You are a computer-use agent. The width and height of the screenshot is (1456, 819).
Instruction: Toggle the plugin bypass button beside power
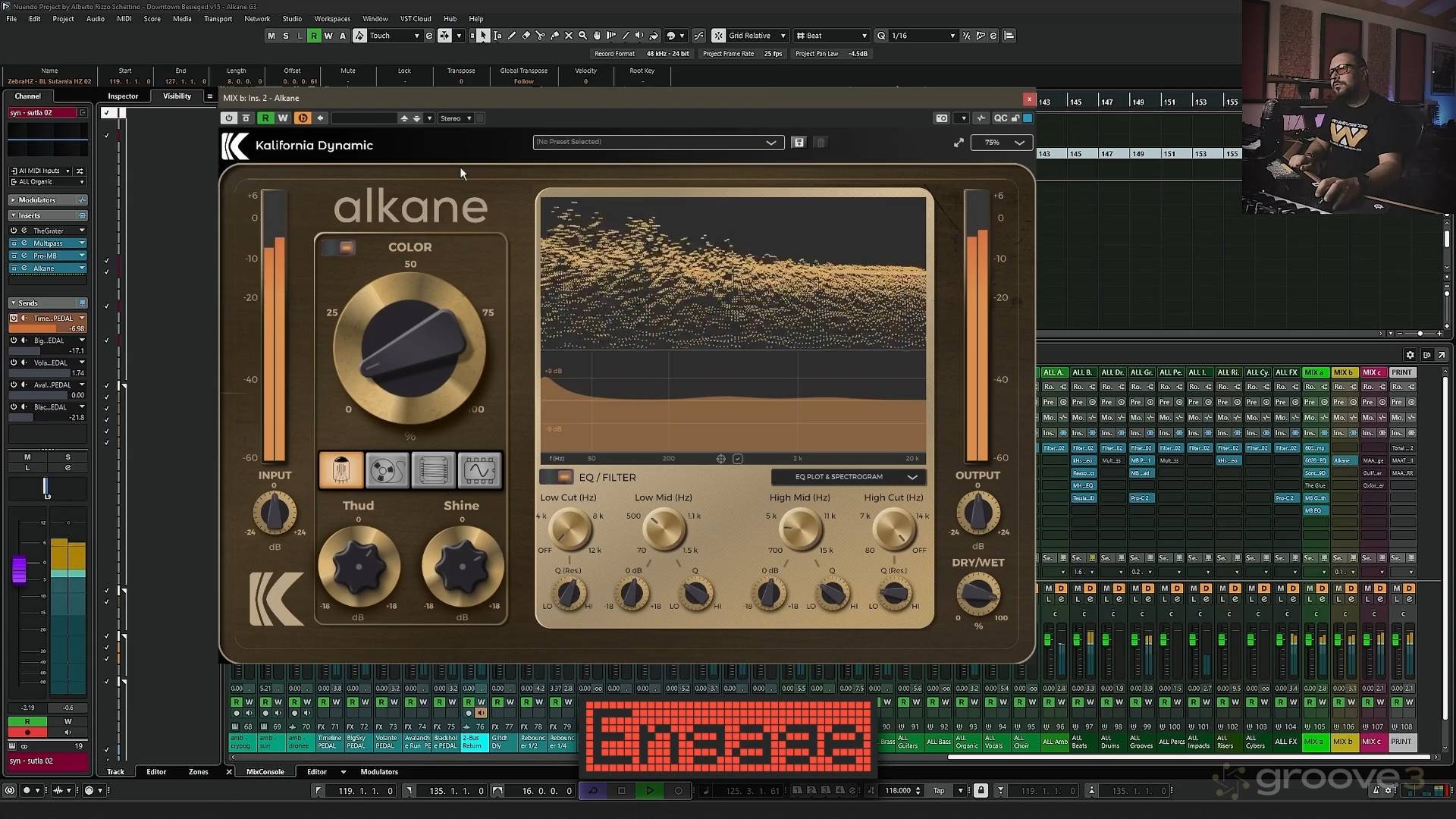pyautogui.click(x=246, y=118)
